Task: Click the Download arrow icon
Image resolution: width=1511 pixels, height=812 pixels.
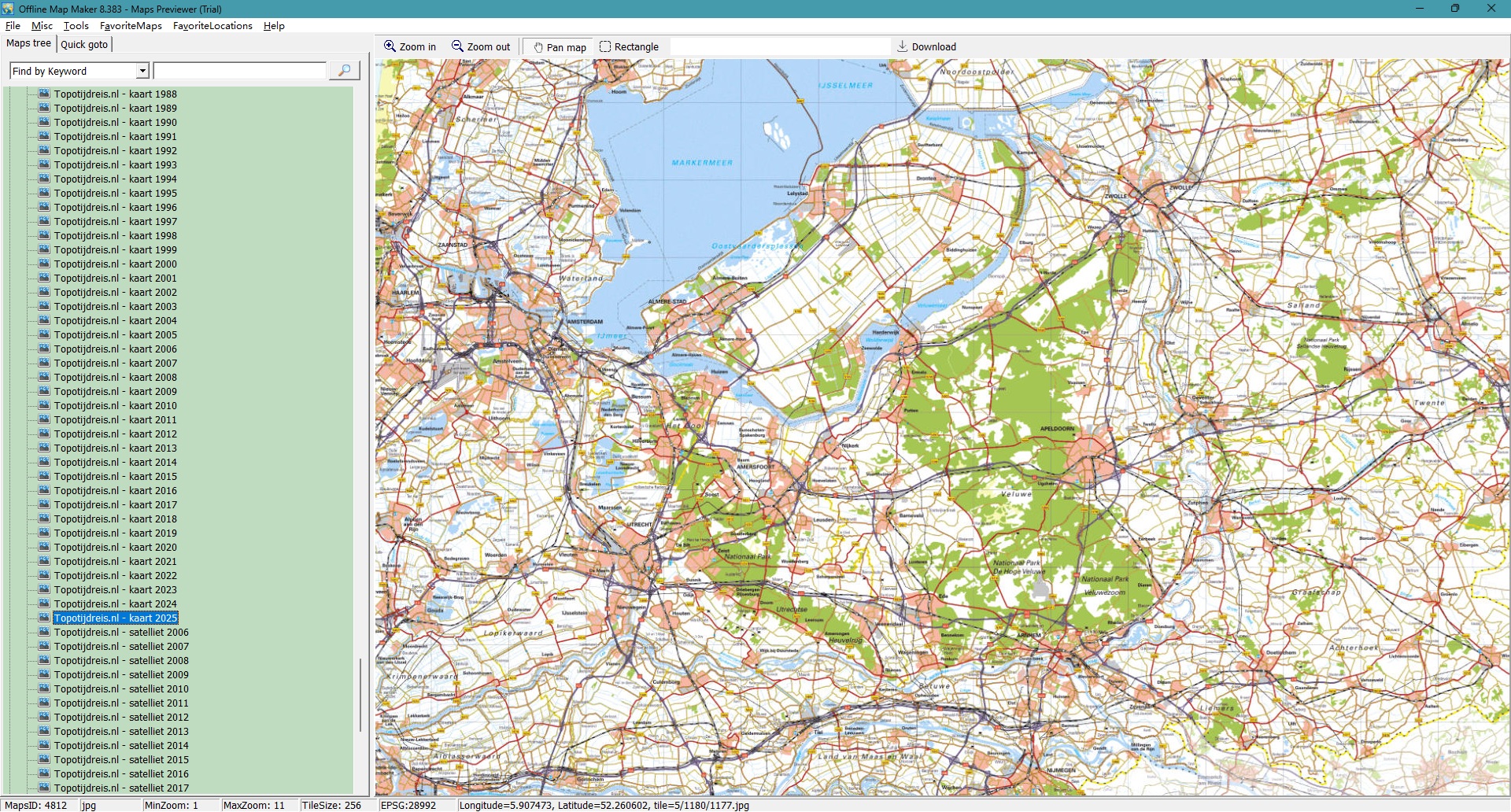Action: pos(903,46)
